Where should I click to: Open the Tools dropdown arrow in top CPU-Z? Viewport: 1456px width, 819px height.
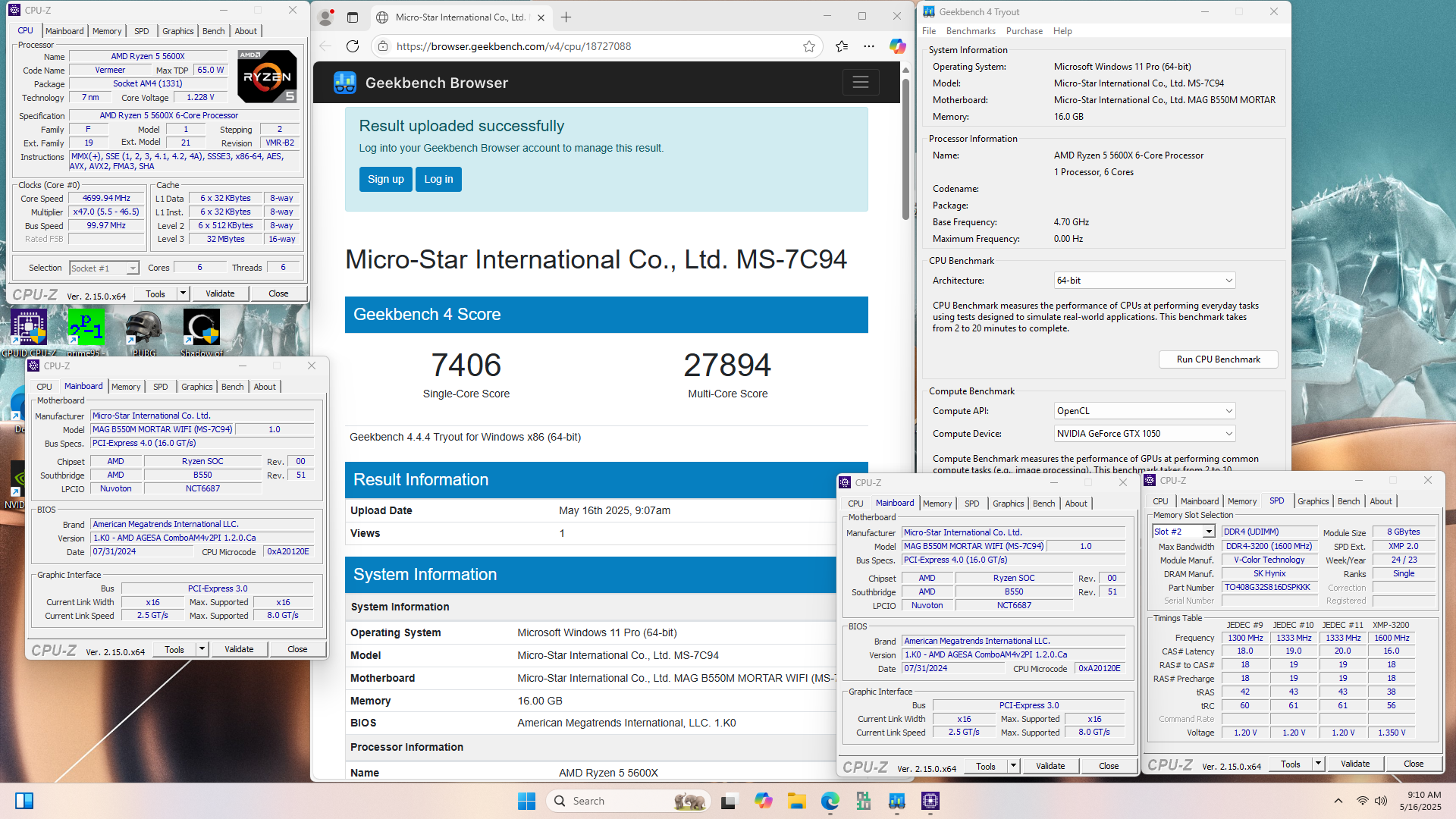tap(183, 293)
